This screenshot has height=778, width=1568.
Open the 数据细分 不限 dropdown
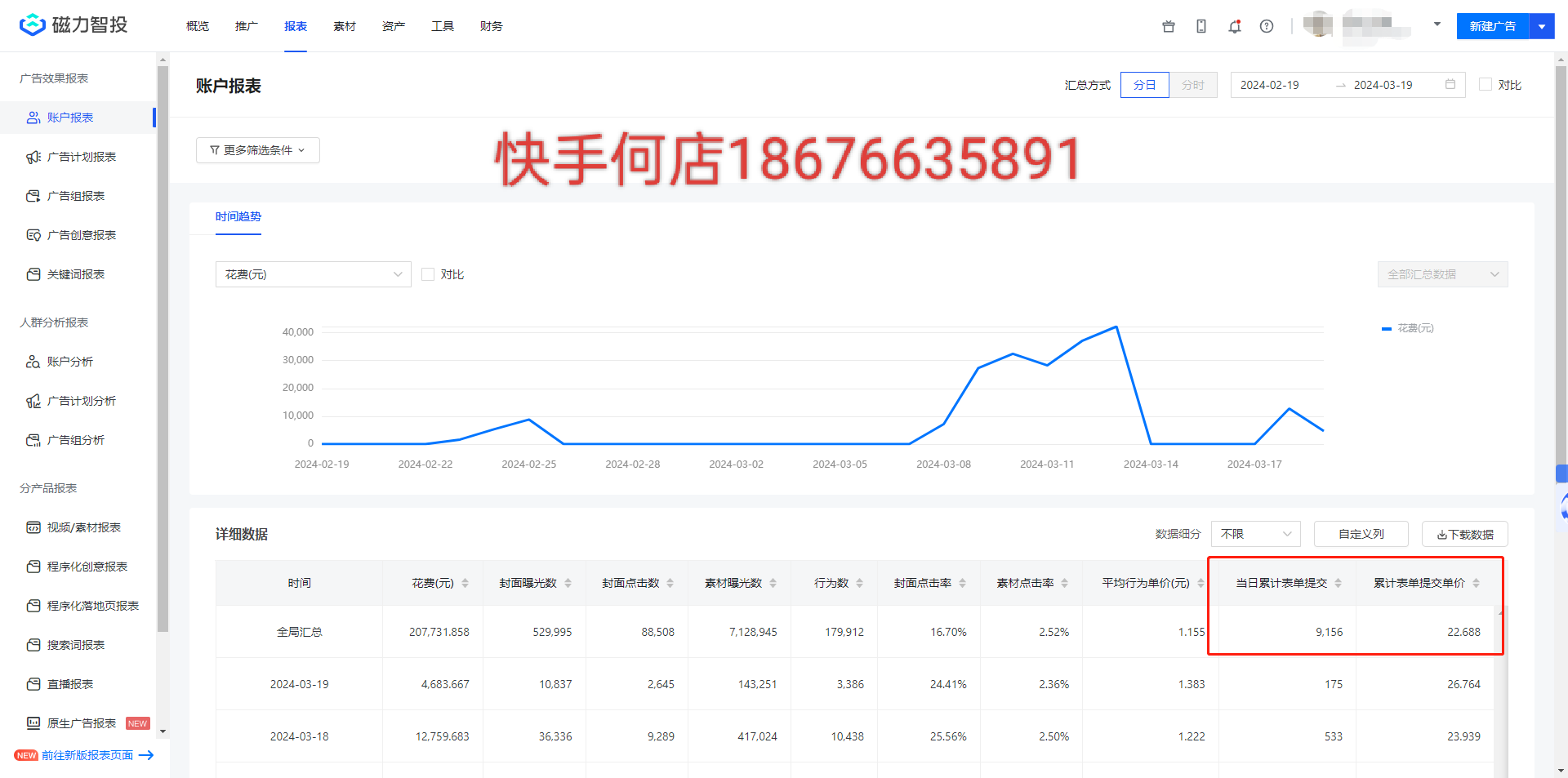point(1256,534)
